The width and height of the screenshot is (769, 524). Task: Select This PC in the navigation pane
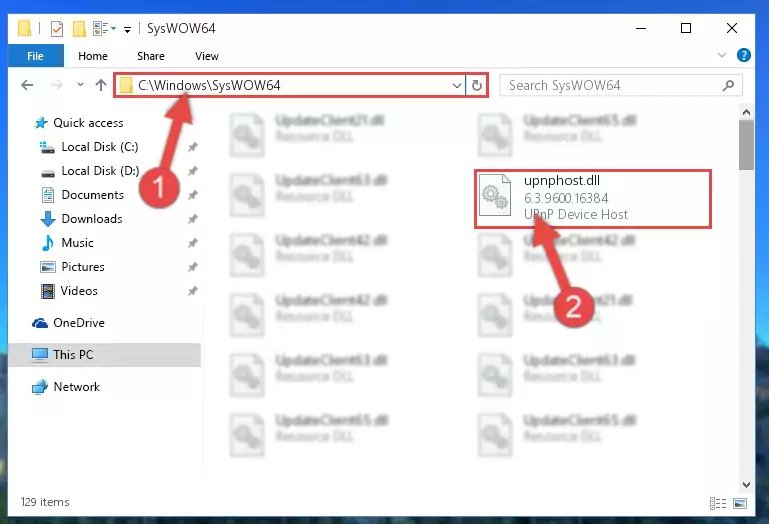105,355
